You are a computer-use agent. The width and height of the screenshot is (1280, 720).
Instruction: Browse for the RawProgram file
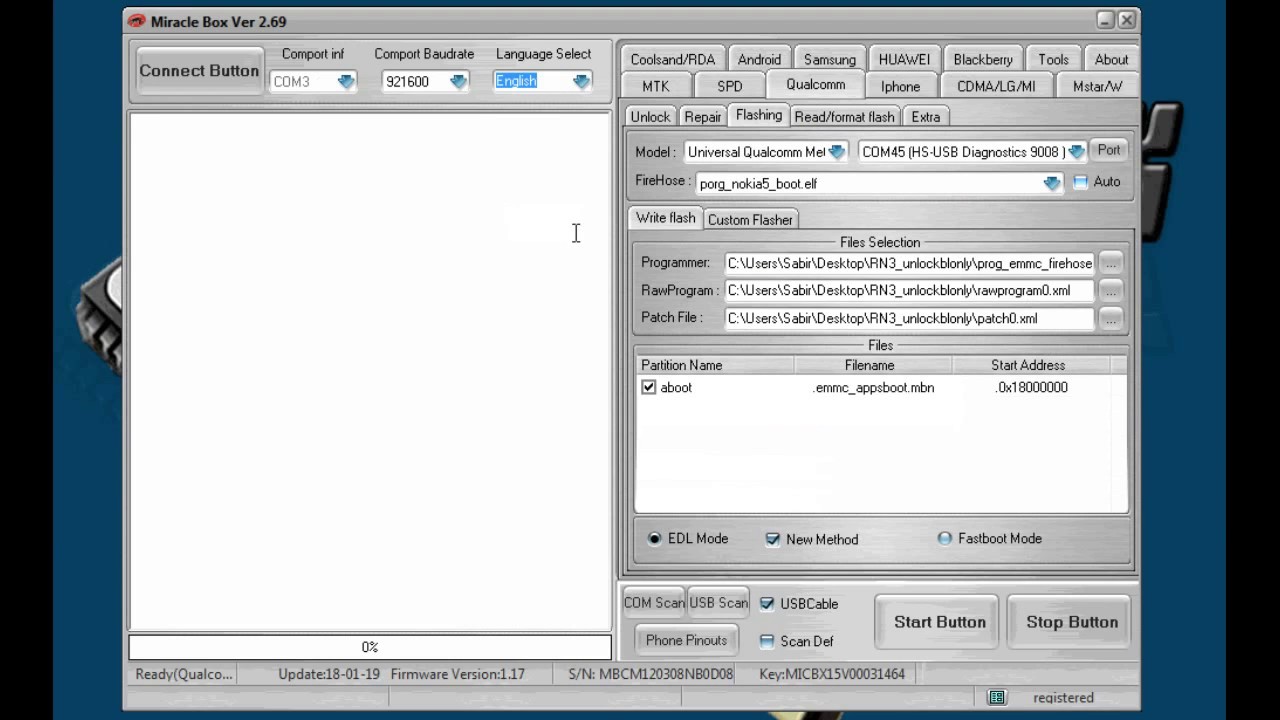[x=1110, y=290]
